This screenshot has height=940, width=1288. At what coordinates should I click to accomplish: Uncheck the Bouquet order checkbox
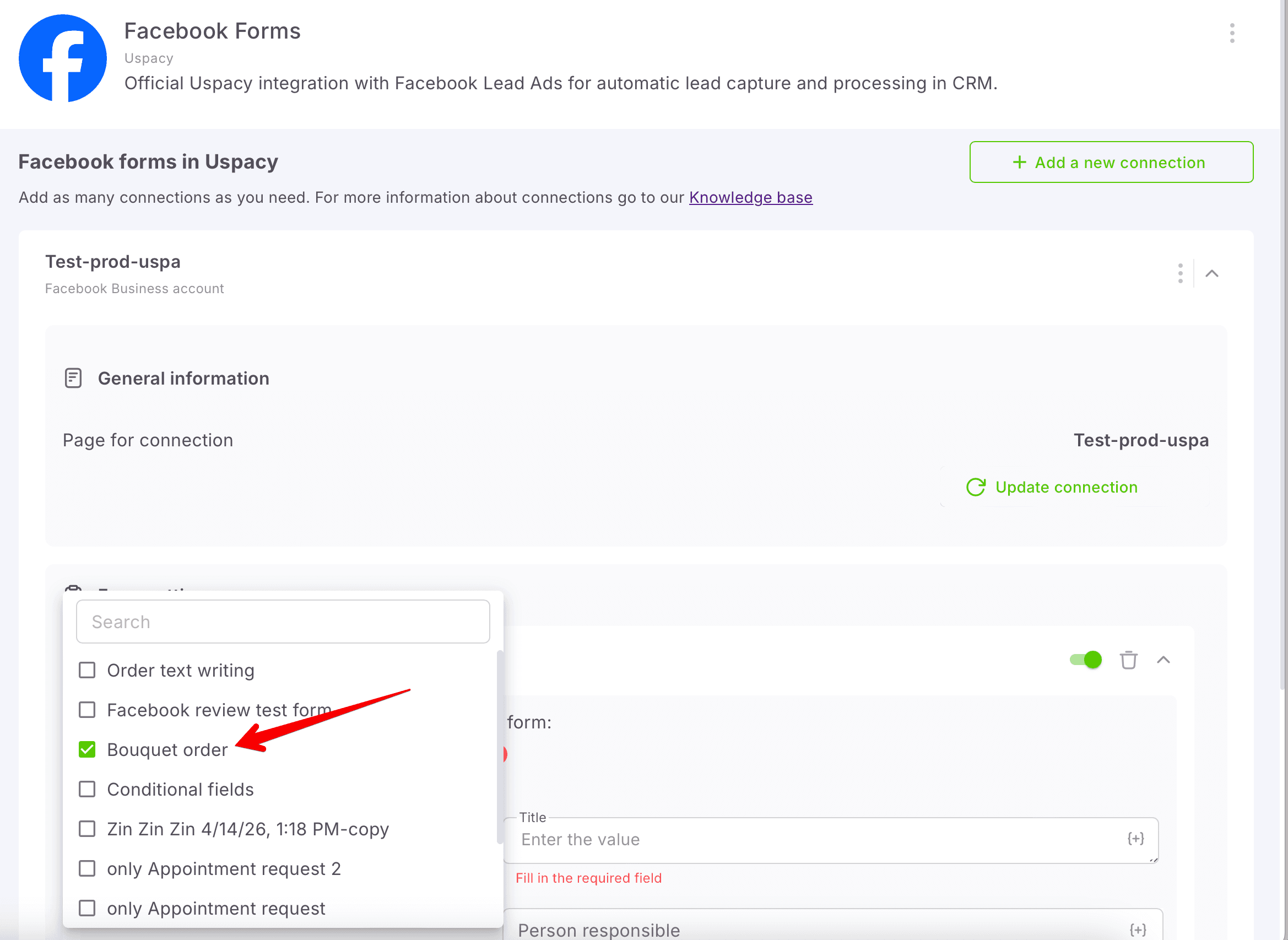[x=87, y=750]
